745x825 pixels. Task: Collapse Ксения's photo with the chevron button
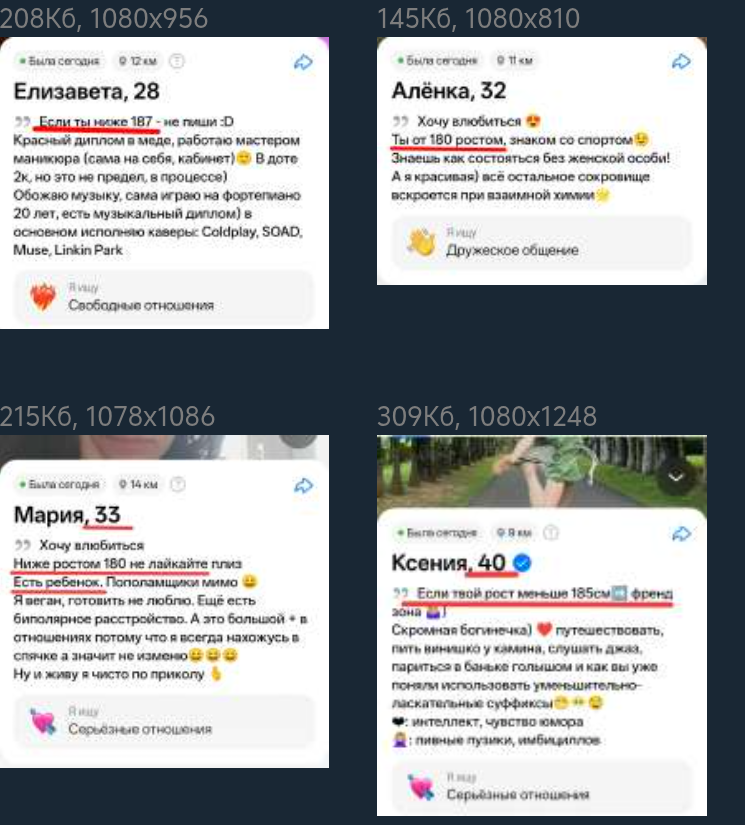click(x=676, y=477)
